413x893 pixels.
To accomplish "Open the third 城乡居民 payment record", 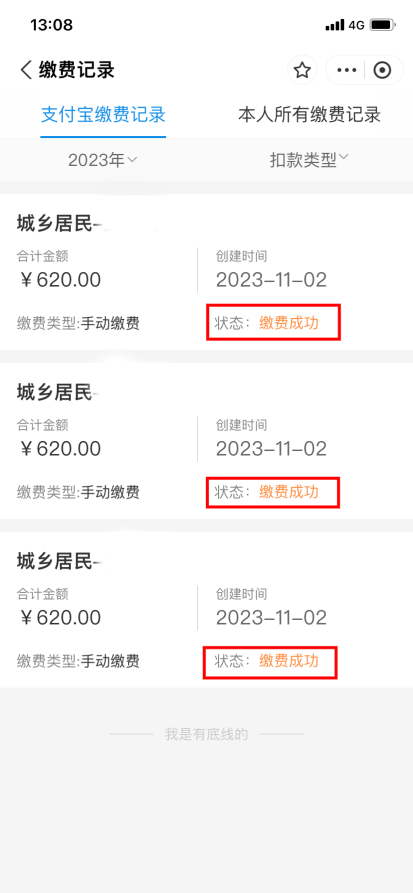I will pos(206,609).
